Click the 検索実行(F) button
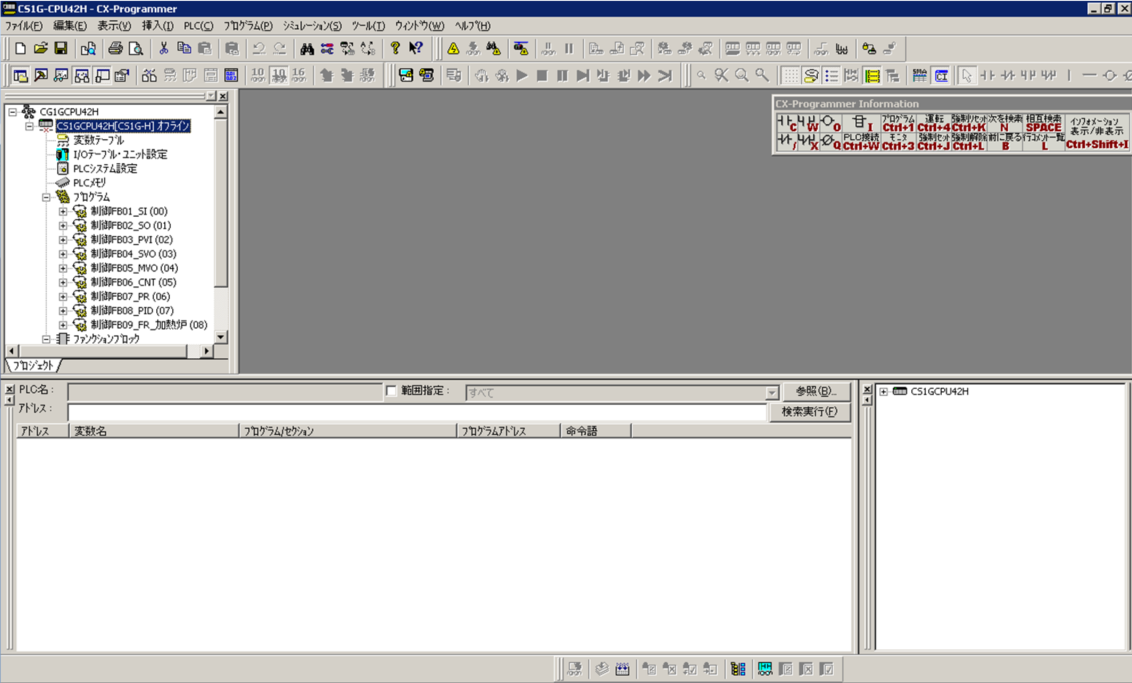Image resolution: width=1132 pixels, height=683 pixels. (809, 411)
